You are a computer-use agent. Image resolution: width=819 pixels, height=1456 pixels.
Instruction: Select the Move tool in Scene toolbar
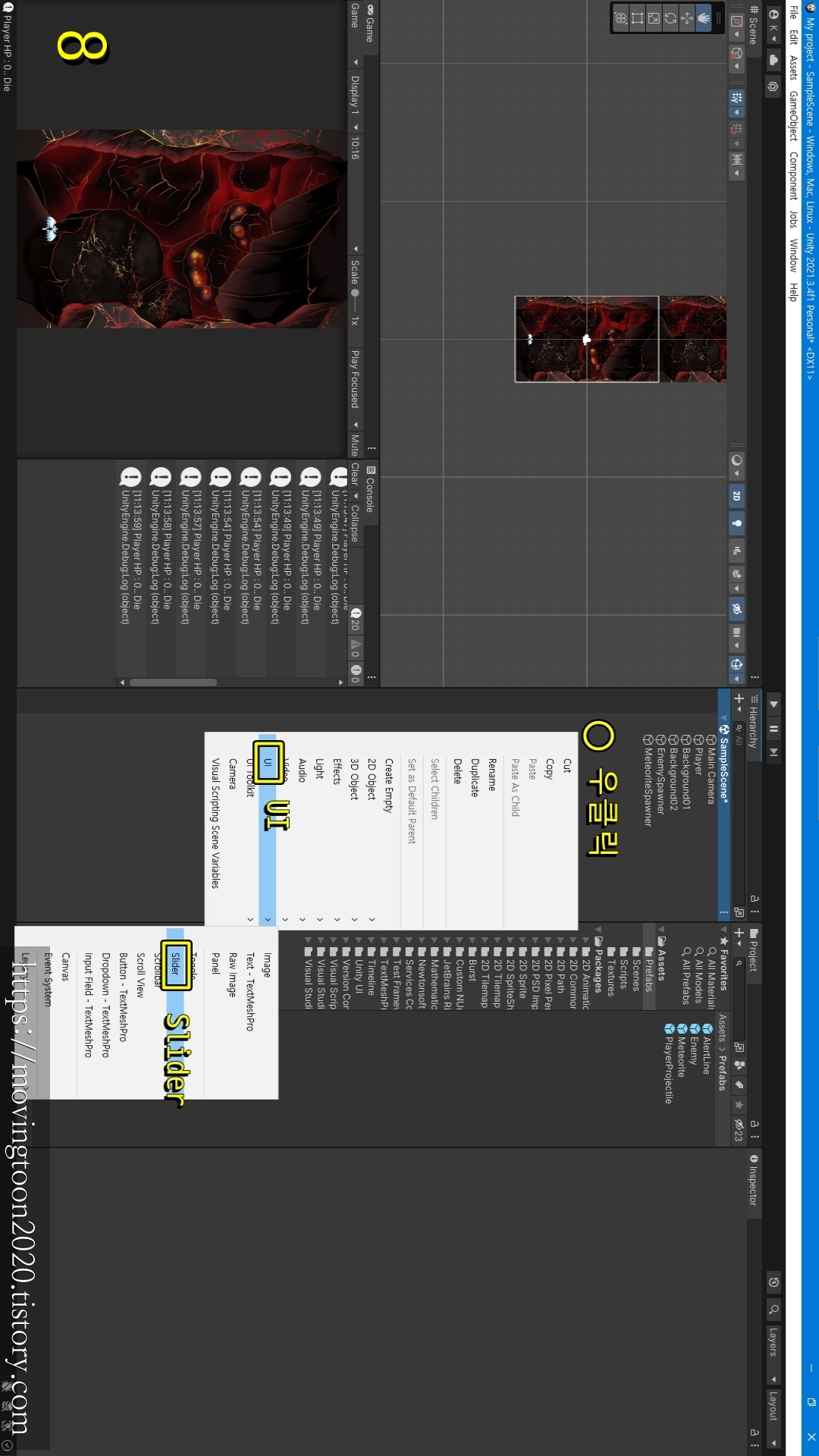point(687,18)
